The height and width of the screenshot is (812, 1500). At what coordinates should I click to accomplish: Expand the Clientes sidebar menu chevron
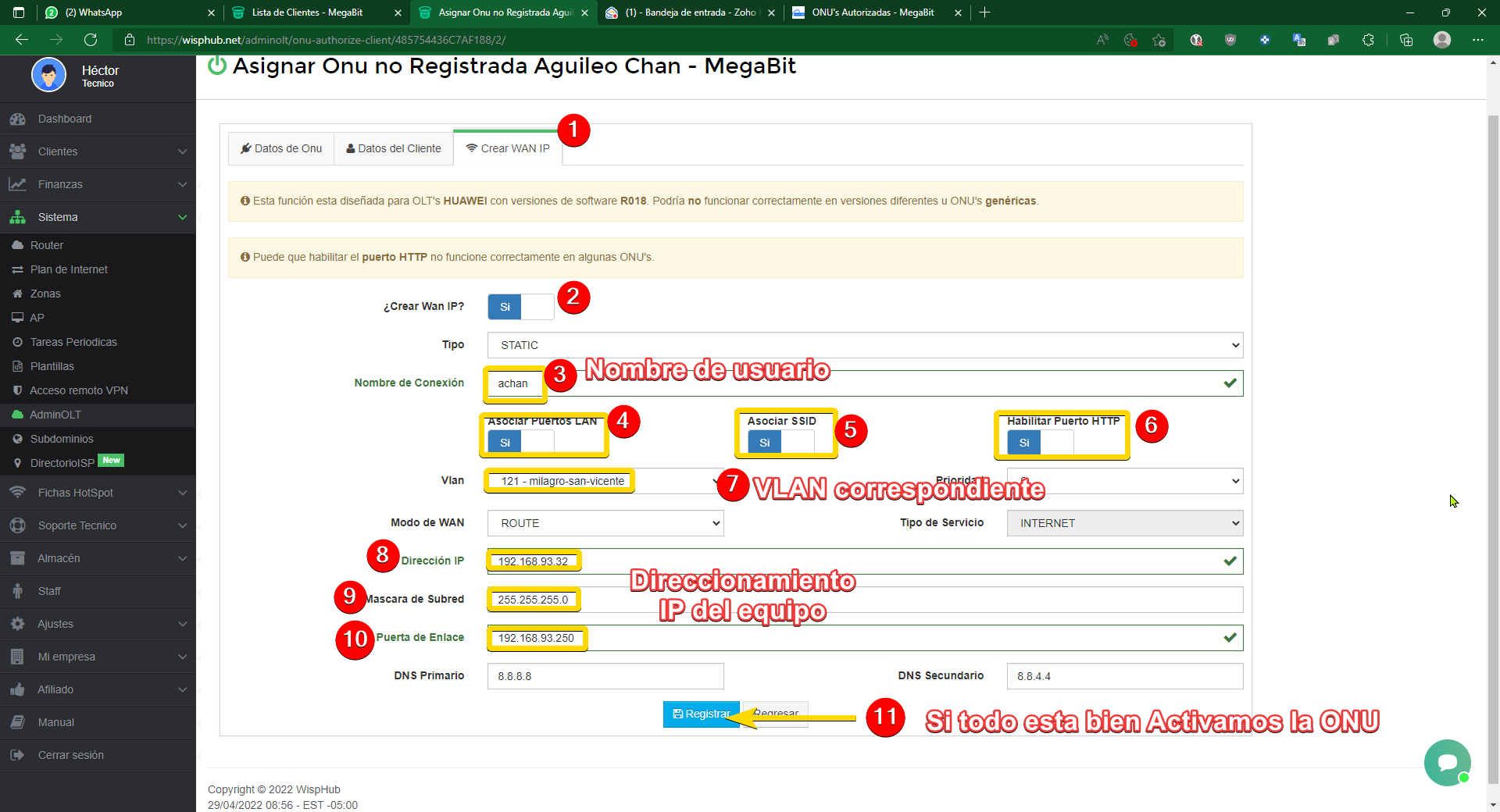182,151
